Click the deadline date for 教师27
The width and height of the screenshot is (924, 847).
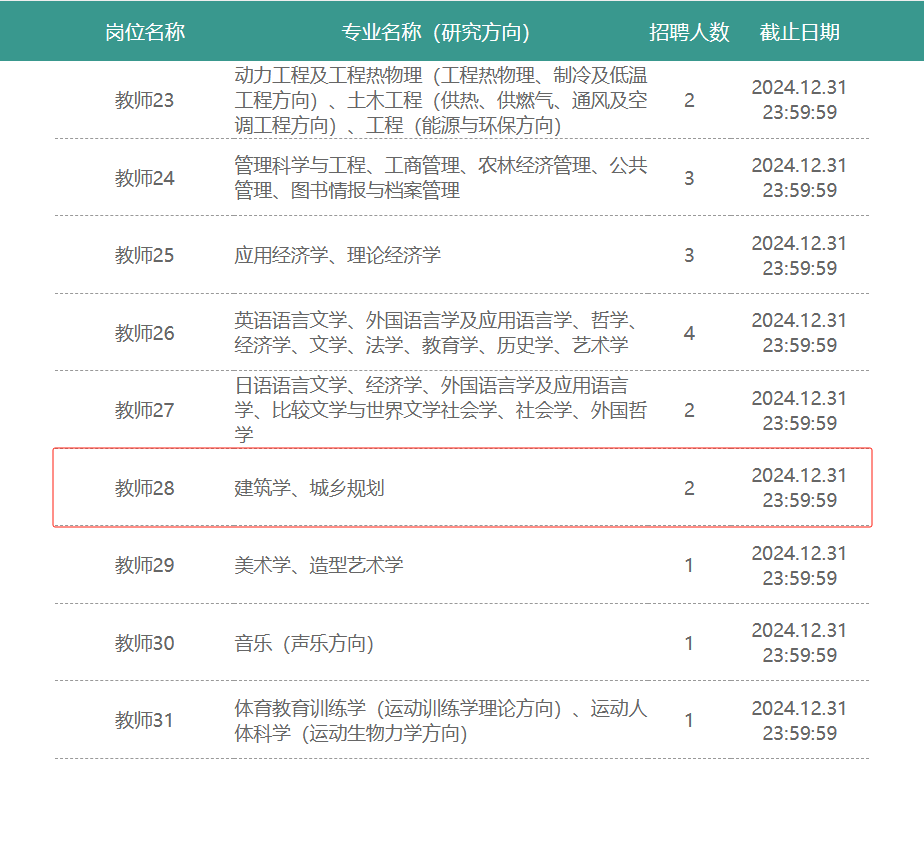[799, 410]
